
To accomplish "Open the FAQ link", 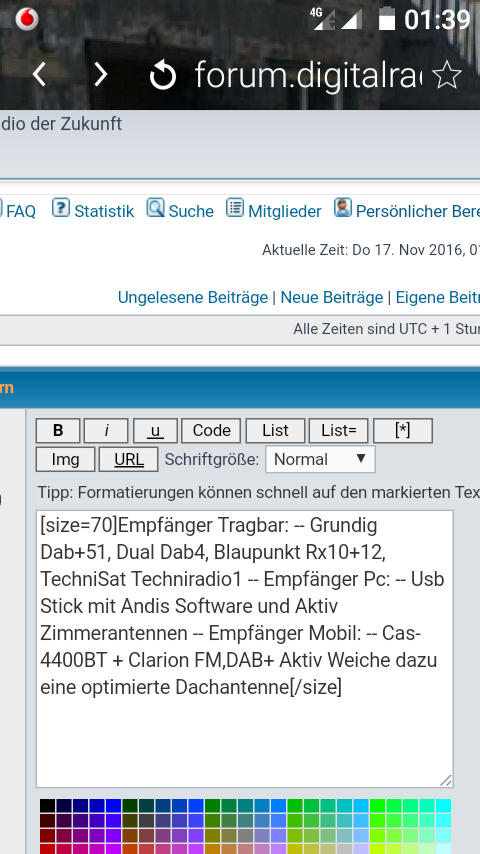I will click(x=20, y=211).
